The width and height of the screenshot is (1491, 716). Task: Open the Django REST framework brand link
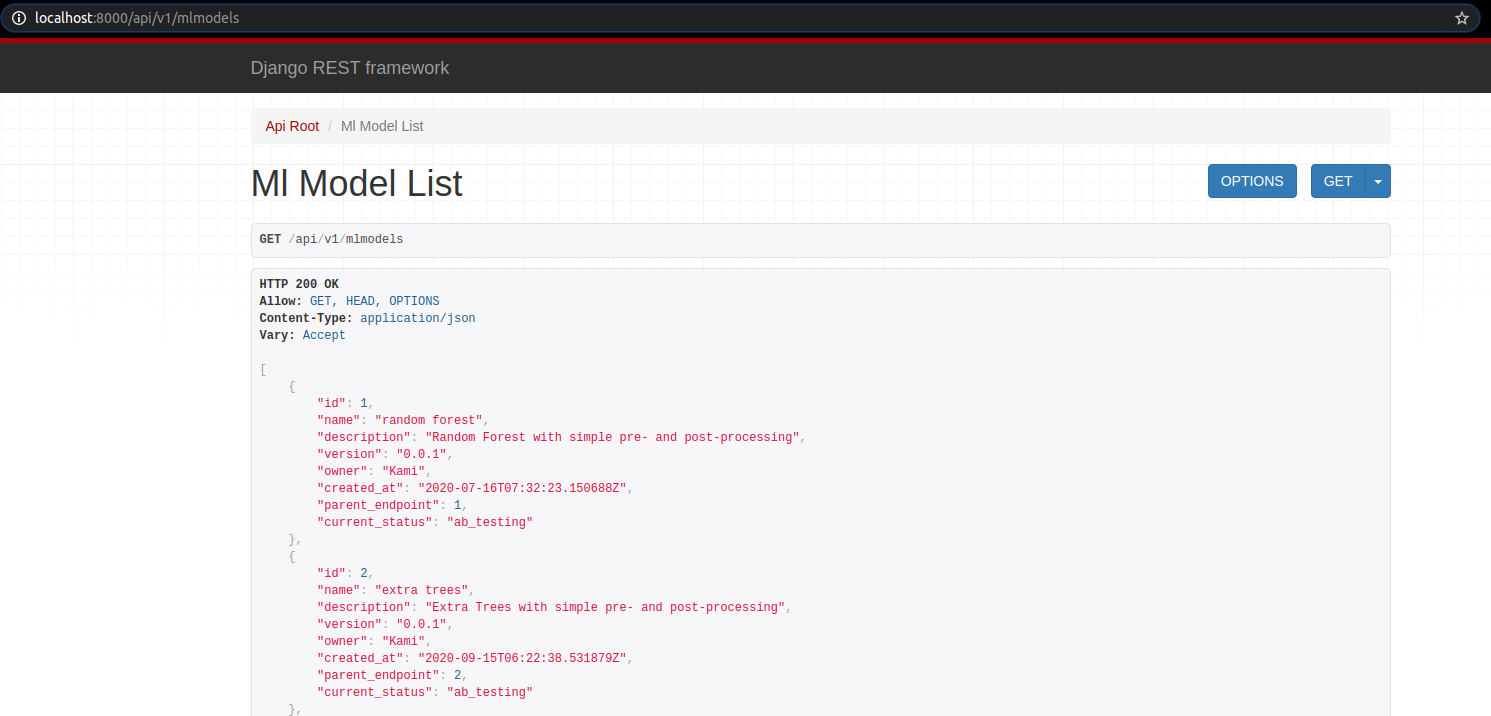[350, 68]
